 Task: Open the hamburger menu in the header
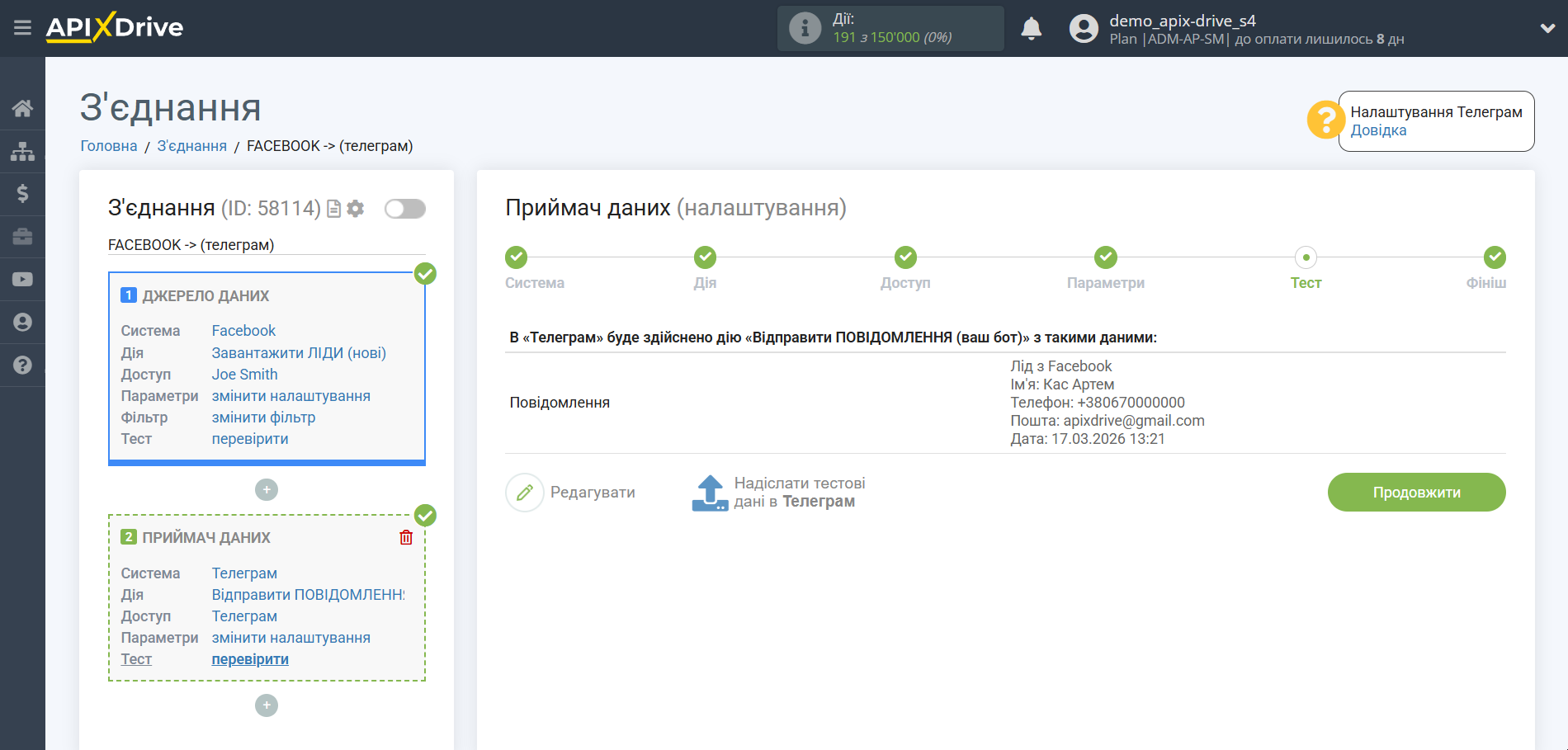coord(22,28)
